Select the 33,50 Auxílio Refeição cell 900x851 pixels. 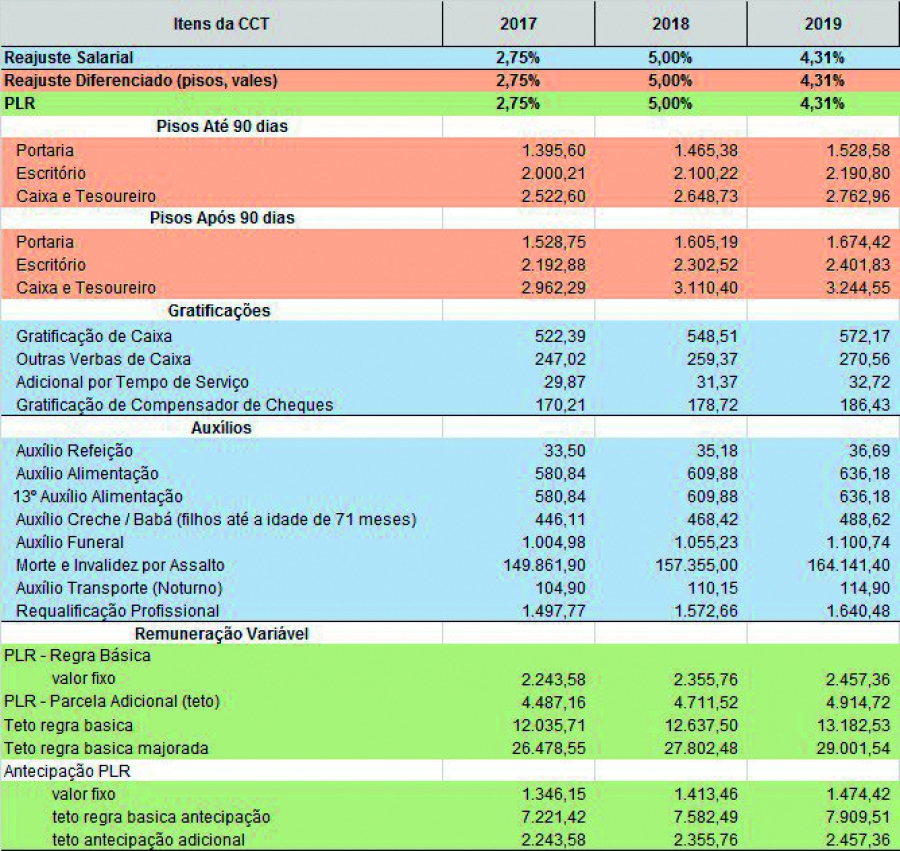coord(565,451)
